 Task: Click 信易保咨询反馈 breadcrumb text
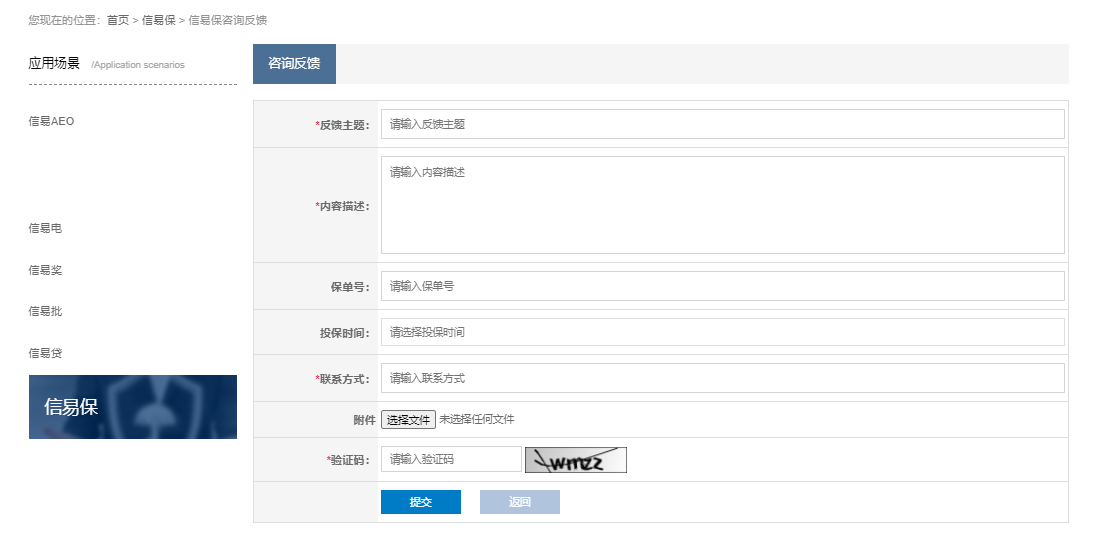click(x=227, y=20)
